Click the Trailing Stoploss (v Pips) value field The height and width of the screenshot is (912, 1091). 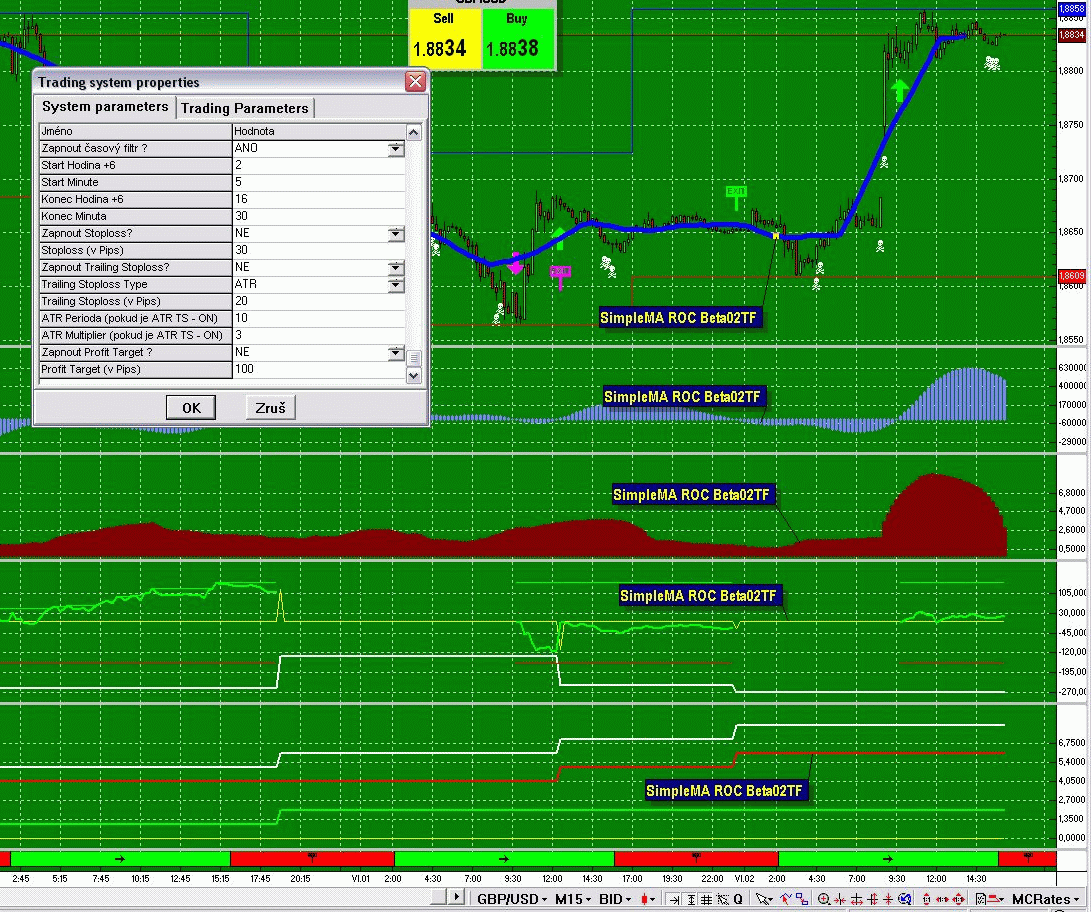pos(319,301)
